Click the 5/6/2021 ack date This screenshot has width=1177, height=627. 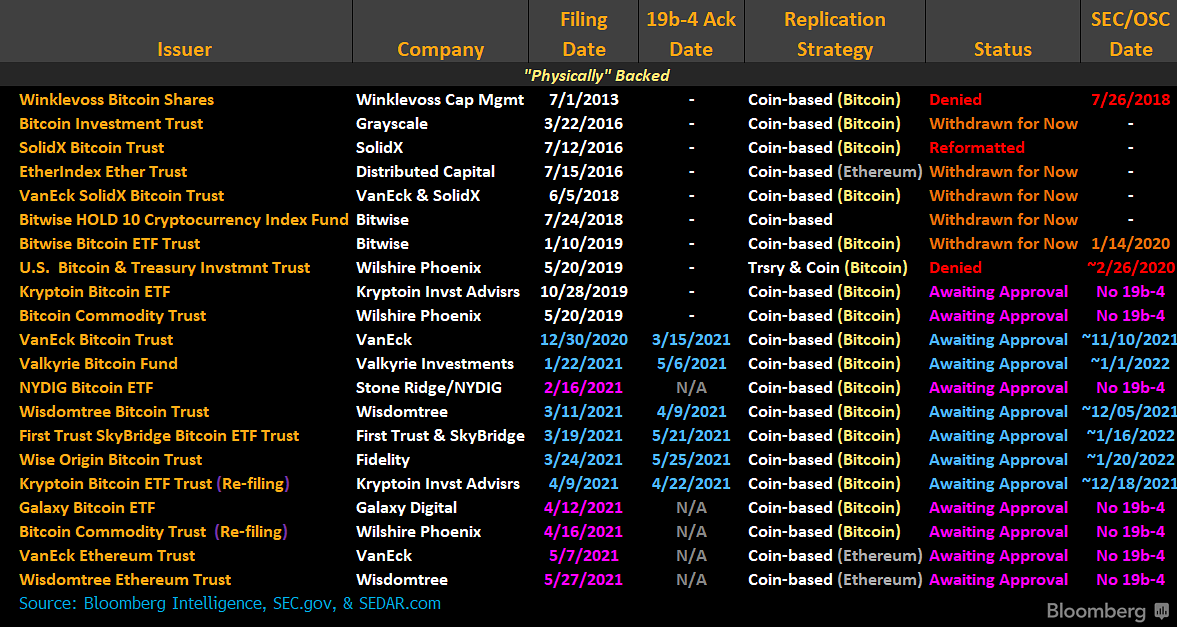click(x=691, y=363)
